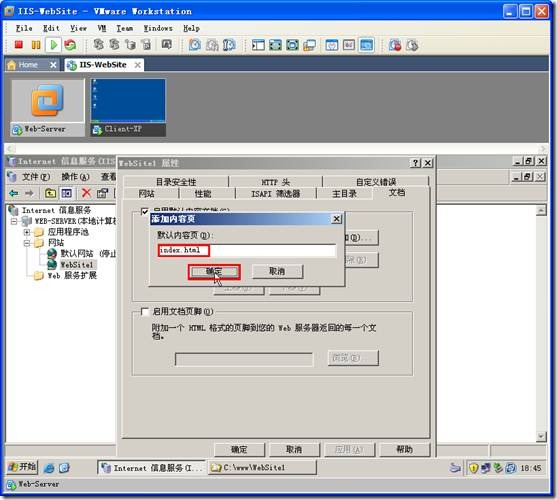This screenshot has width=557, height=500.
Task: Click the Take Snapshot clock icon
Action: click(195, 45)
